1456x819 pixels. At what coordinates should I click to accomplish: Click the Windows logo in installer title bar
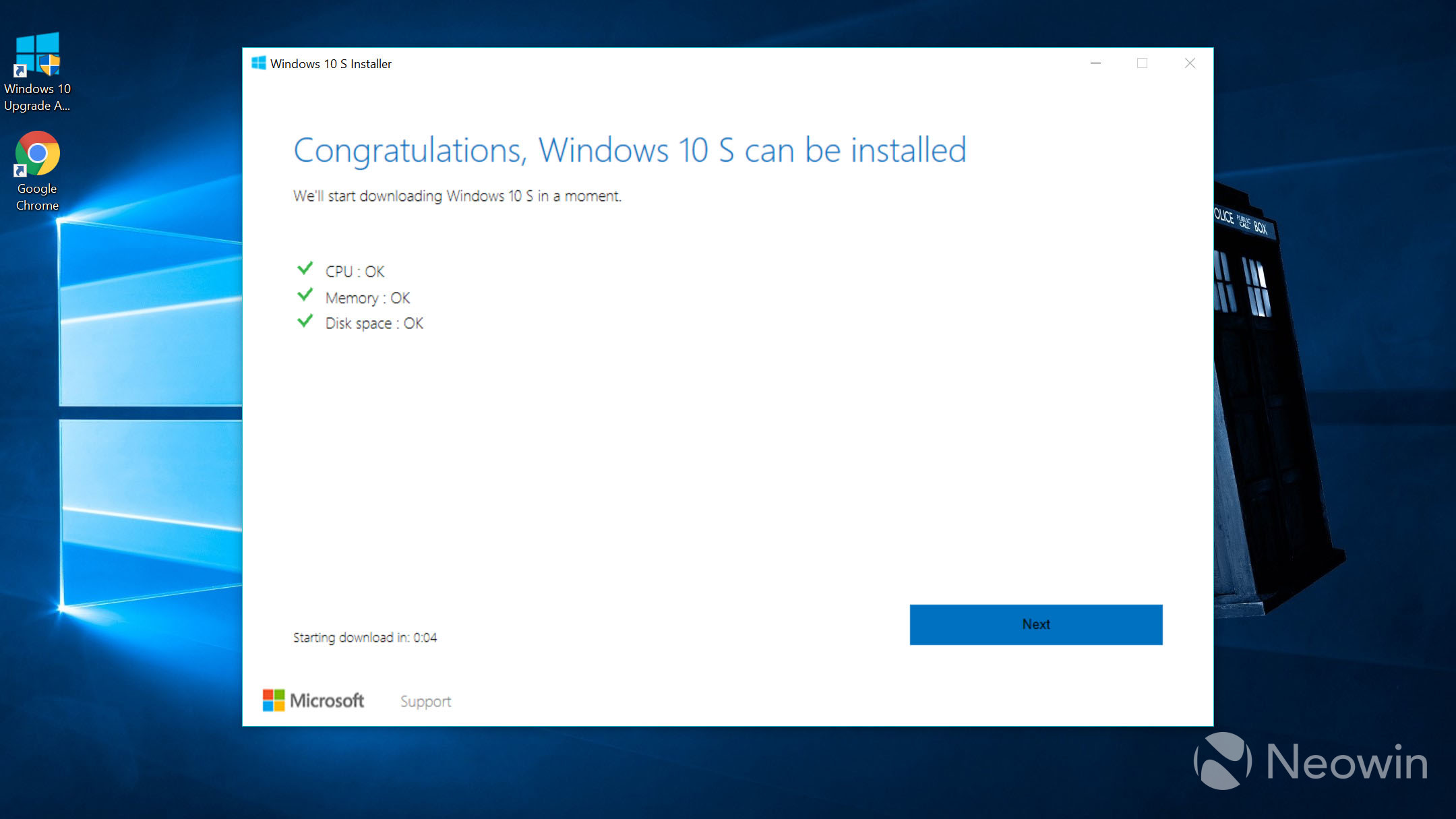click(258, 63)
